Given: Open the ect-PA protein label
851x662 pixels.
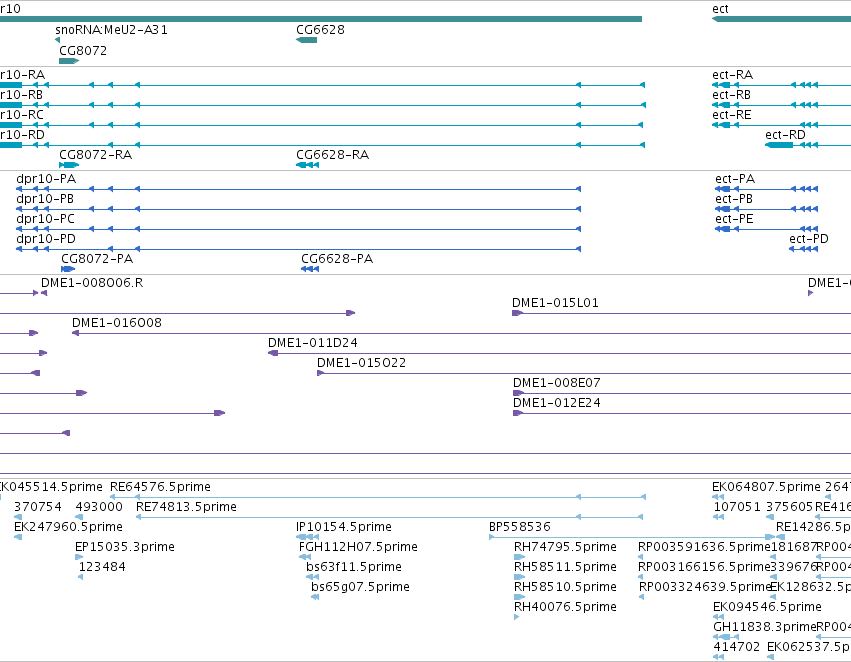Looking at the screenshot, I should [x=735, y=179].
